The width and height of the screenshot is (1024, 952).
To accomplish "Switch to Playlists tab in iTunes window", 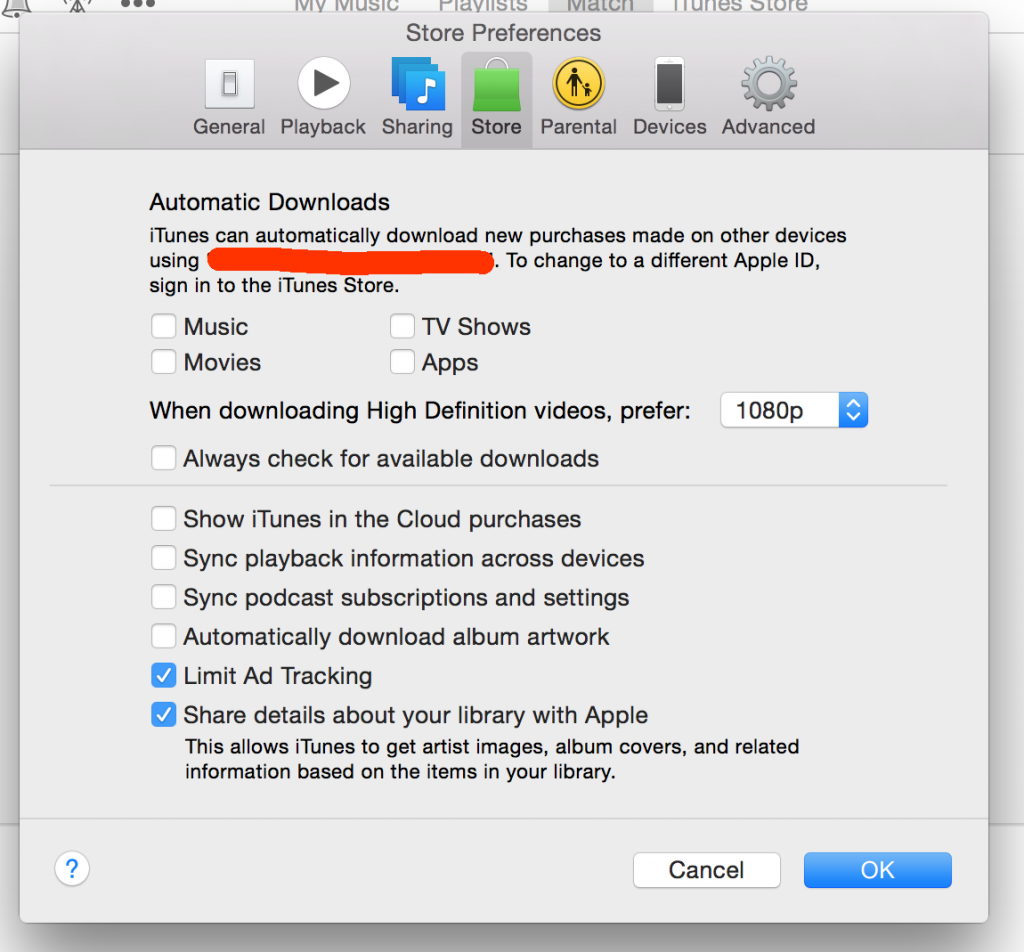I will 483,6.
